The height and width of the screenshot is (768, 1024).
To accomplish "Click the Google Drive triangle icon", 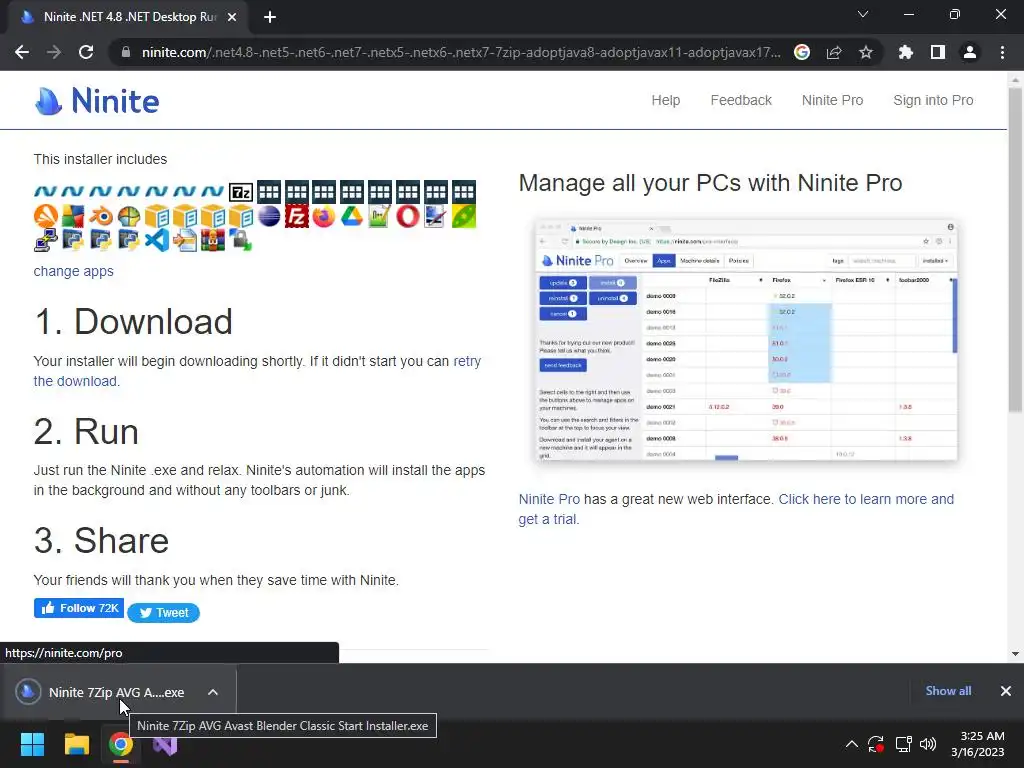I will [x=352, y=216].
